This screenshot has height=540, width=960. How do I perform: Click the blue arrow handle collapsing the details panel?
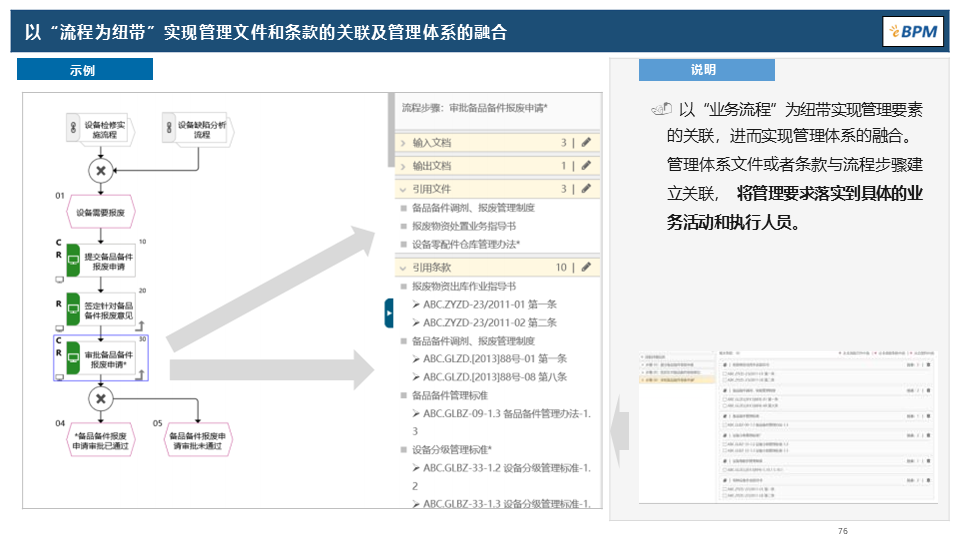coord(389,313)
